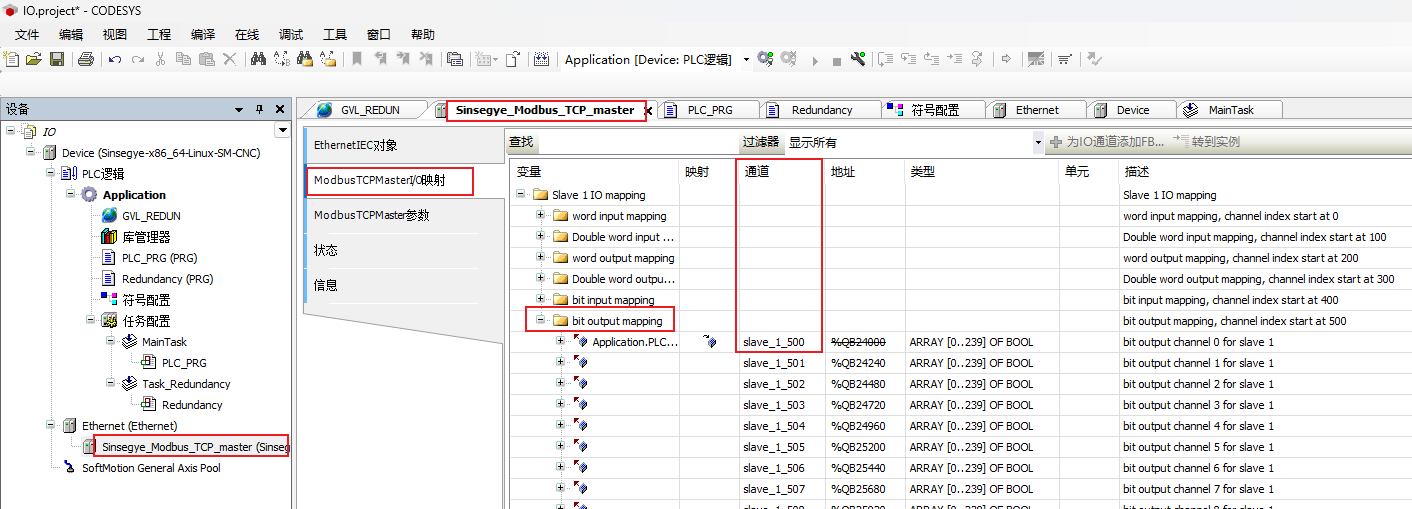Open the 显示所有 filter dropdown
1412x509 pixels.
1037,143
